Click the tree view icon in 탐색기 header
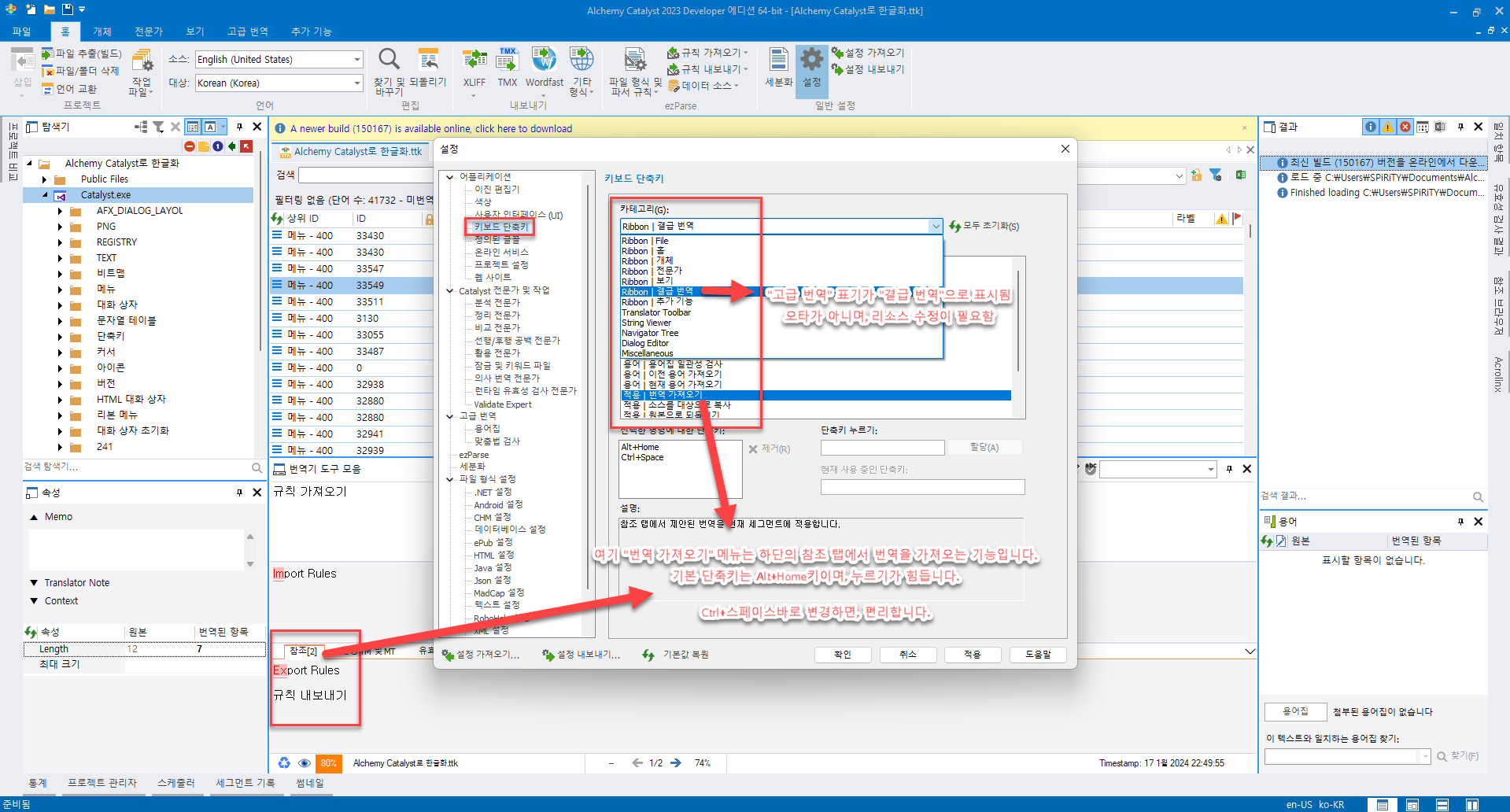 (141, 127)
